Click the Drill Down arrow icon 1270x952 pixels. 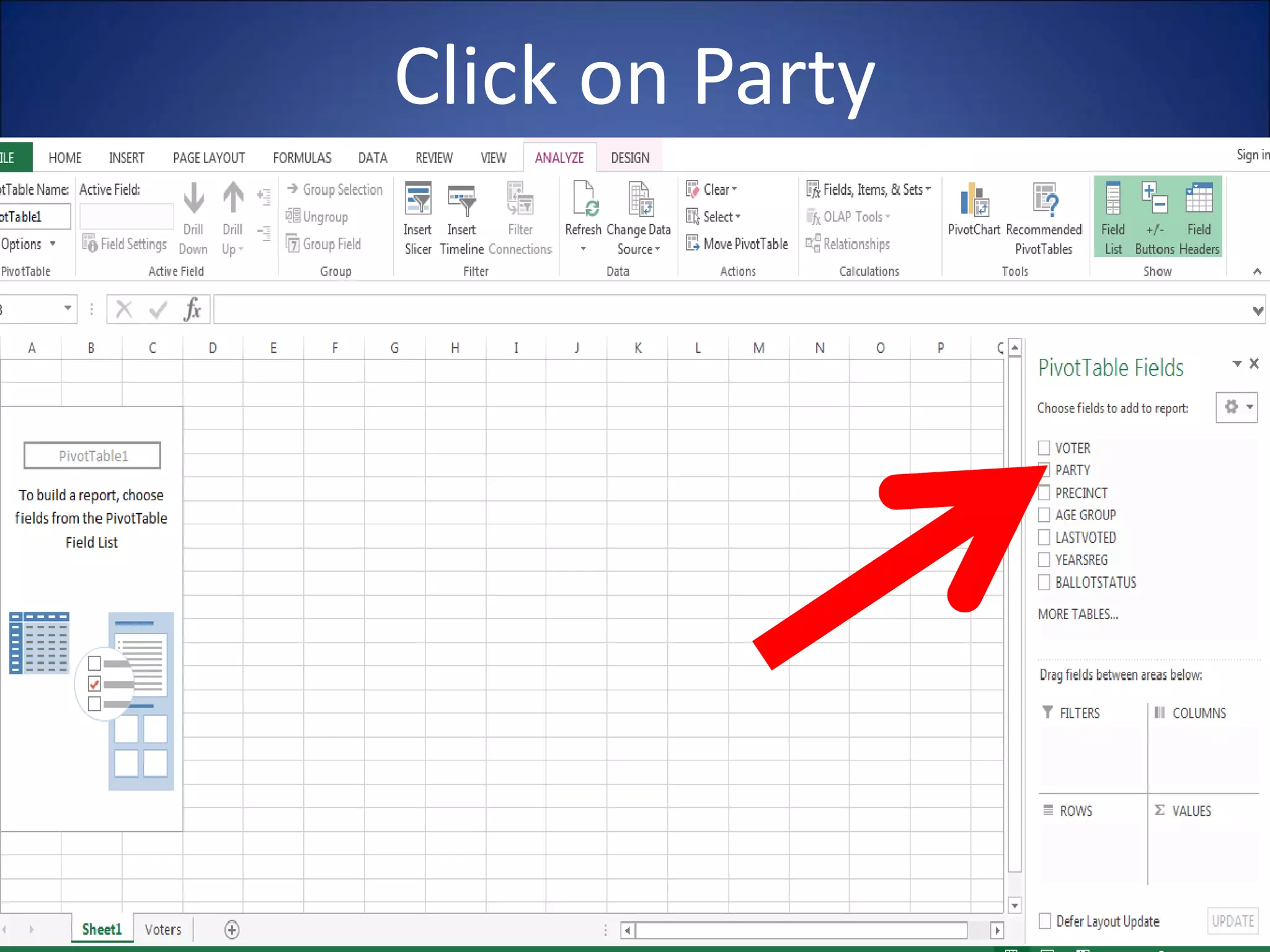(193, 200)
